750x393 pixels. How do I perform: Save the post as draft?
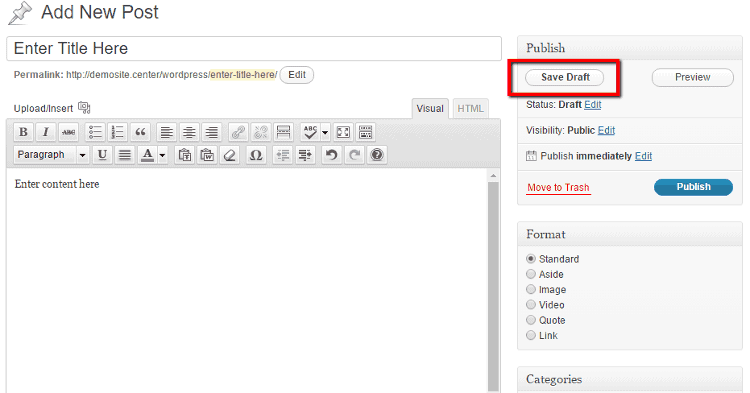tap(565, 77)
